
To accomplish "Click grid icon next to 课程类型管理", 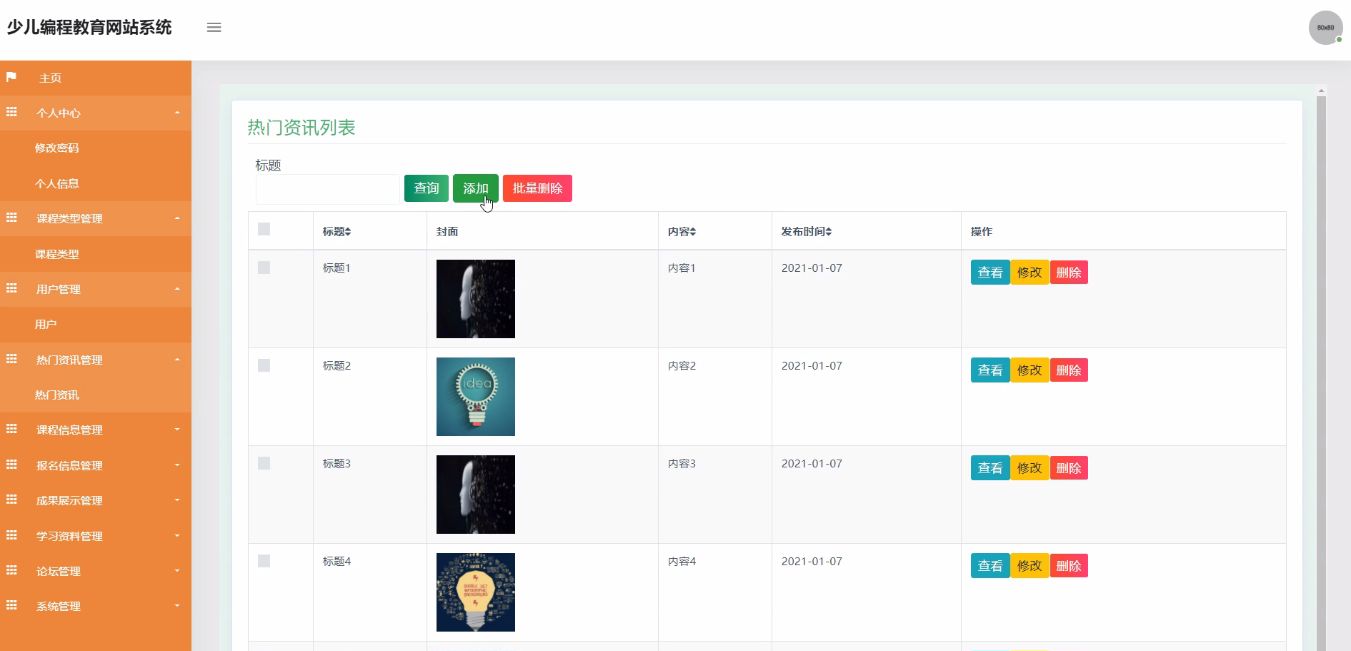I will point(12,218).
